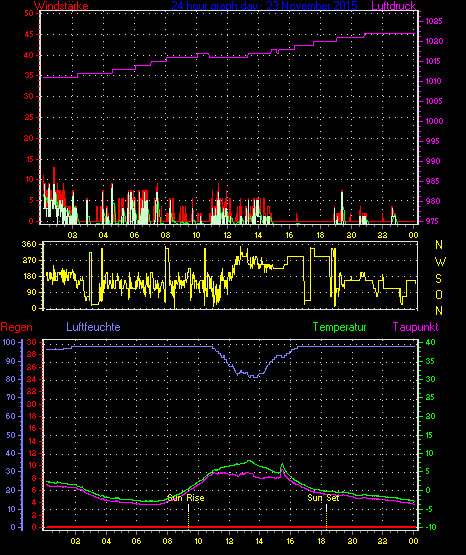Click the magenta 'Taupunkt' legend label
466x555 pixels.
tap(415, 327)
